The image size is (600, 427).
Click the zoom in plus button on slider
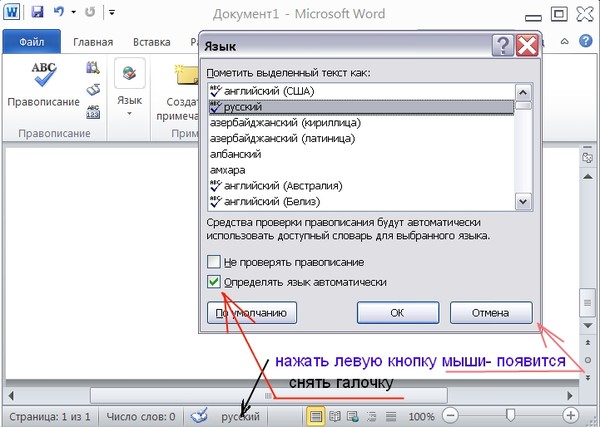[571, 415]
